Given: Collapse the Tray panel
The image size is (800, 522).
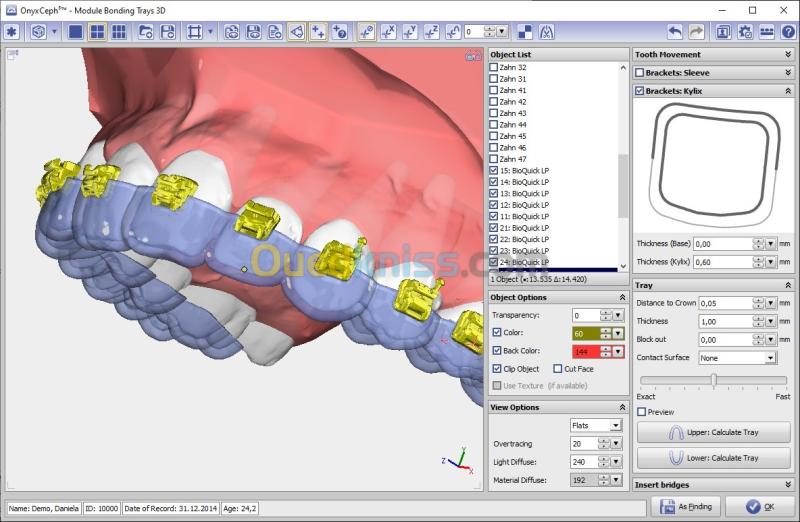Looking at the screenshot, I should (788, 285).
